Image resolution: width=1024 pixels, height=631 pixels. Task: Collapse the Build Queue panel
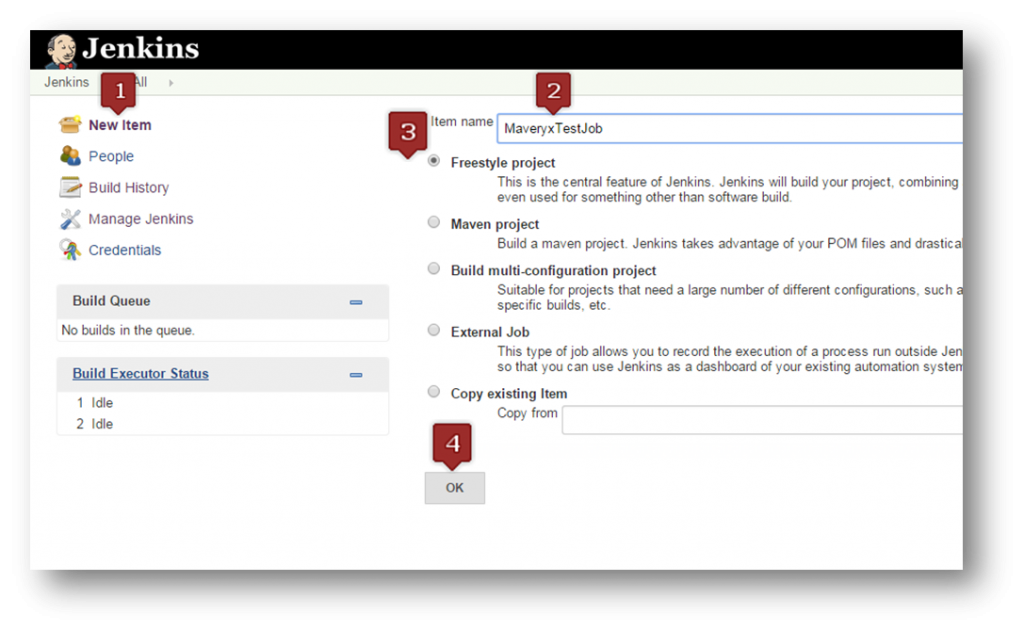tap(356, 301)
